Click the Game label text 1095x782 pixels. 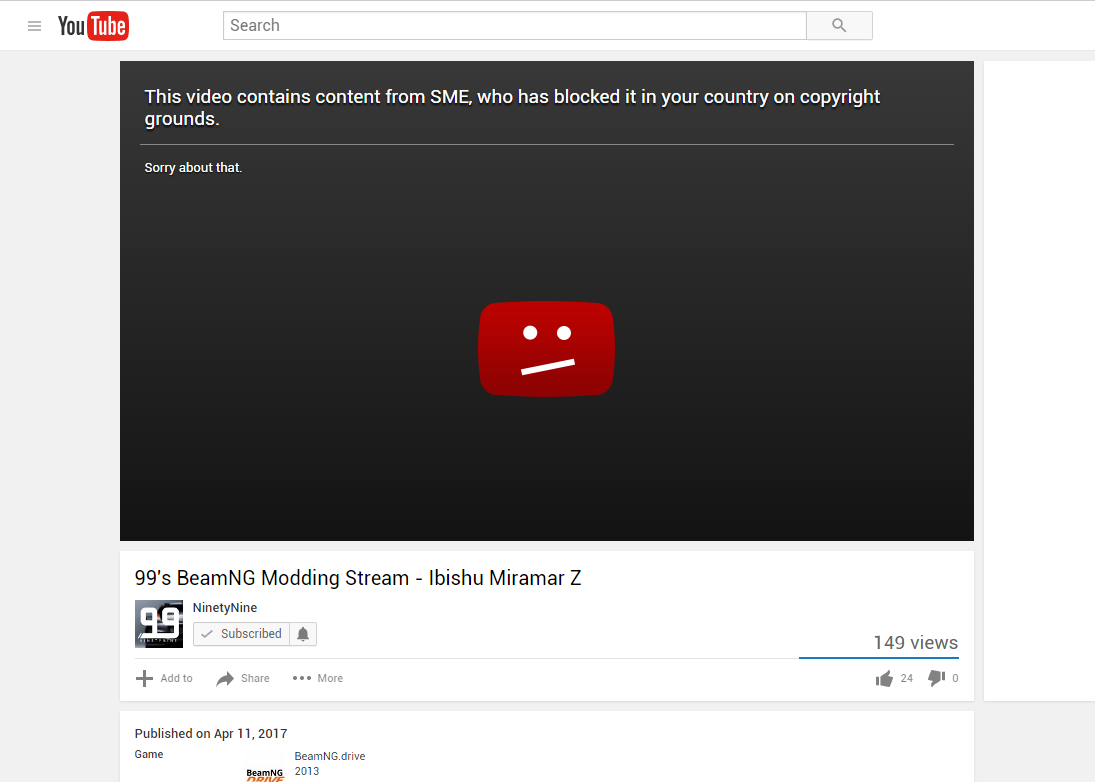pos(149,754)
